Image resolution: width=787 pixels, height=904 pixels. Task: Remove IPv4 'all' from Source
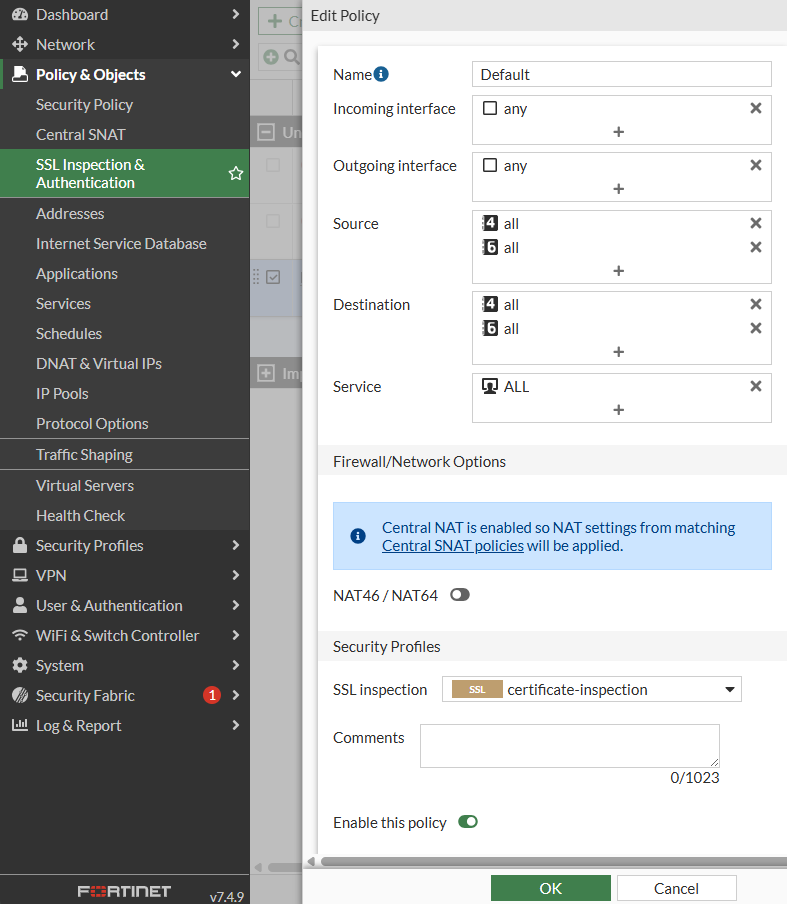pyautogui.click(x=756, y=223)
